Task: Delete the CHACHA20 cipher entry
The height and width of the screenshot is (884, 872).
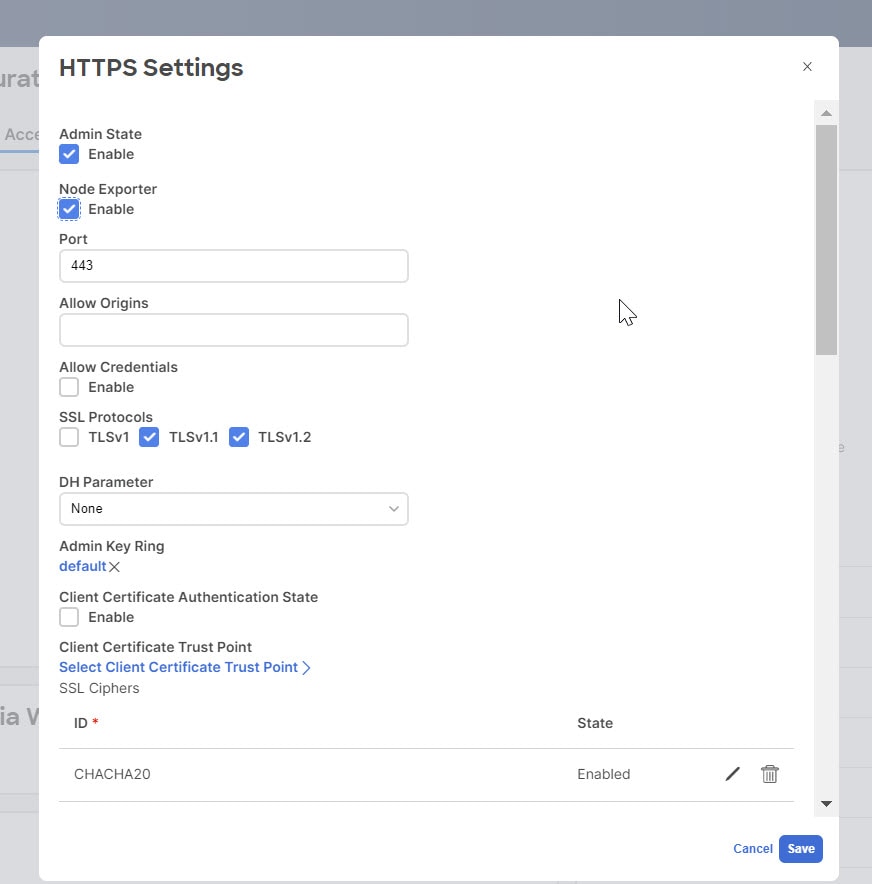Action: [x=769, y=774]
